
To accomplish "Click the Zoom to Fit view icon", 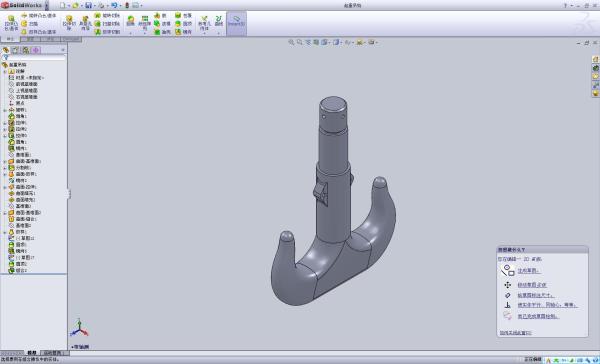I will coord(291,42).
